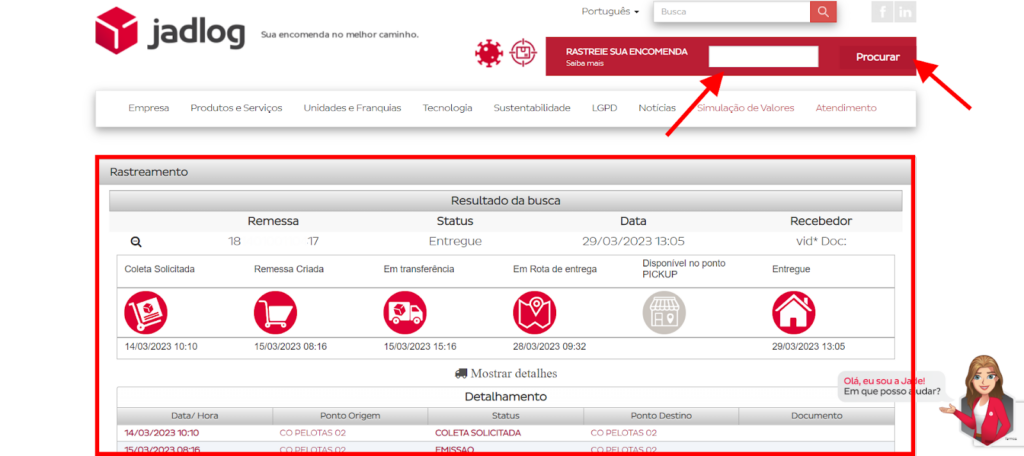The width and height of the screenshot is (1024, 456).
Task: Click the Rastreamento panel title
Action: [x=149, y=172]
